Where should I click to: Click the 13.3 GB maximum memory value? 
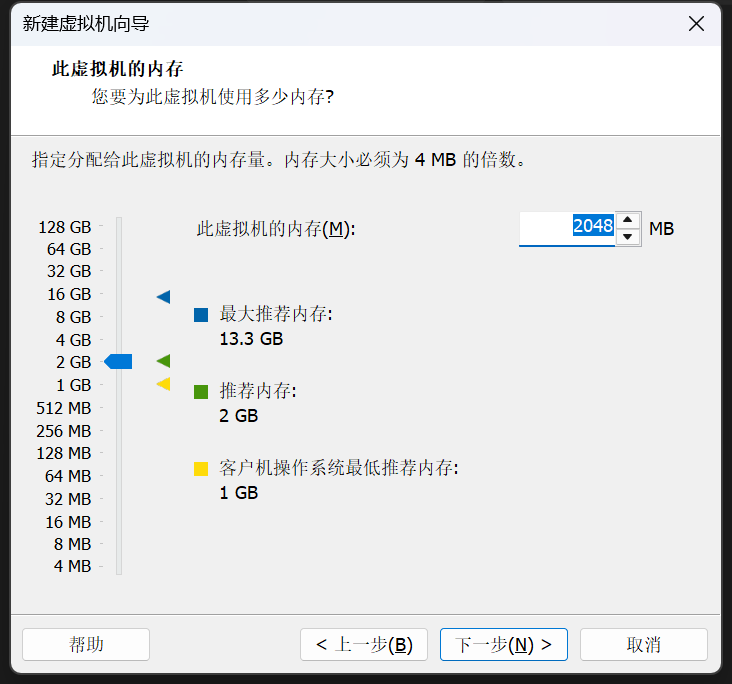[251, 339]
